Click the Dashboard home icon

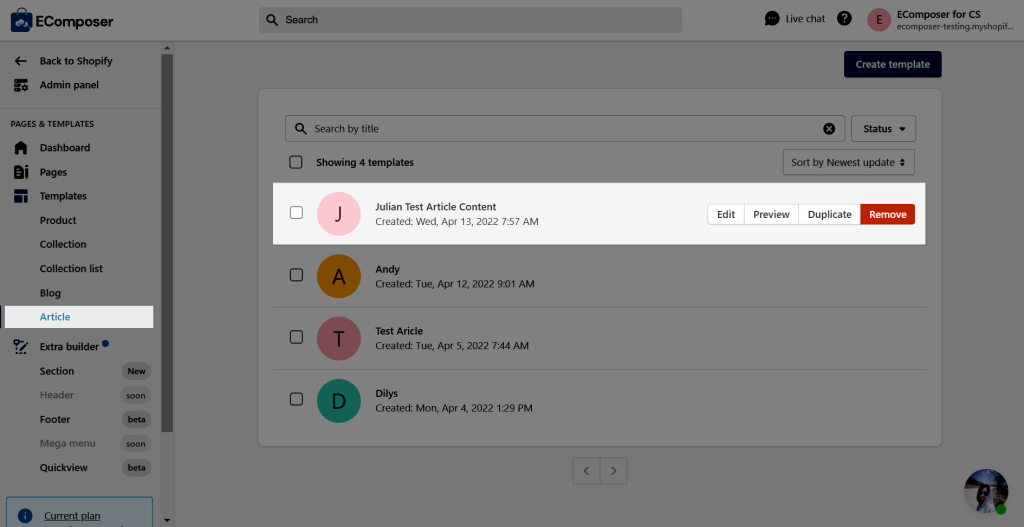pyautogui.click(x=21, y=148)
